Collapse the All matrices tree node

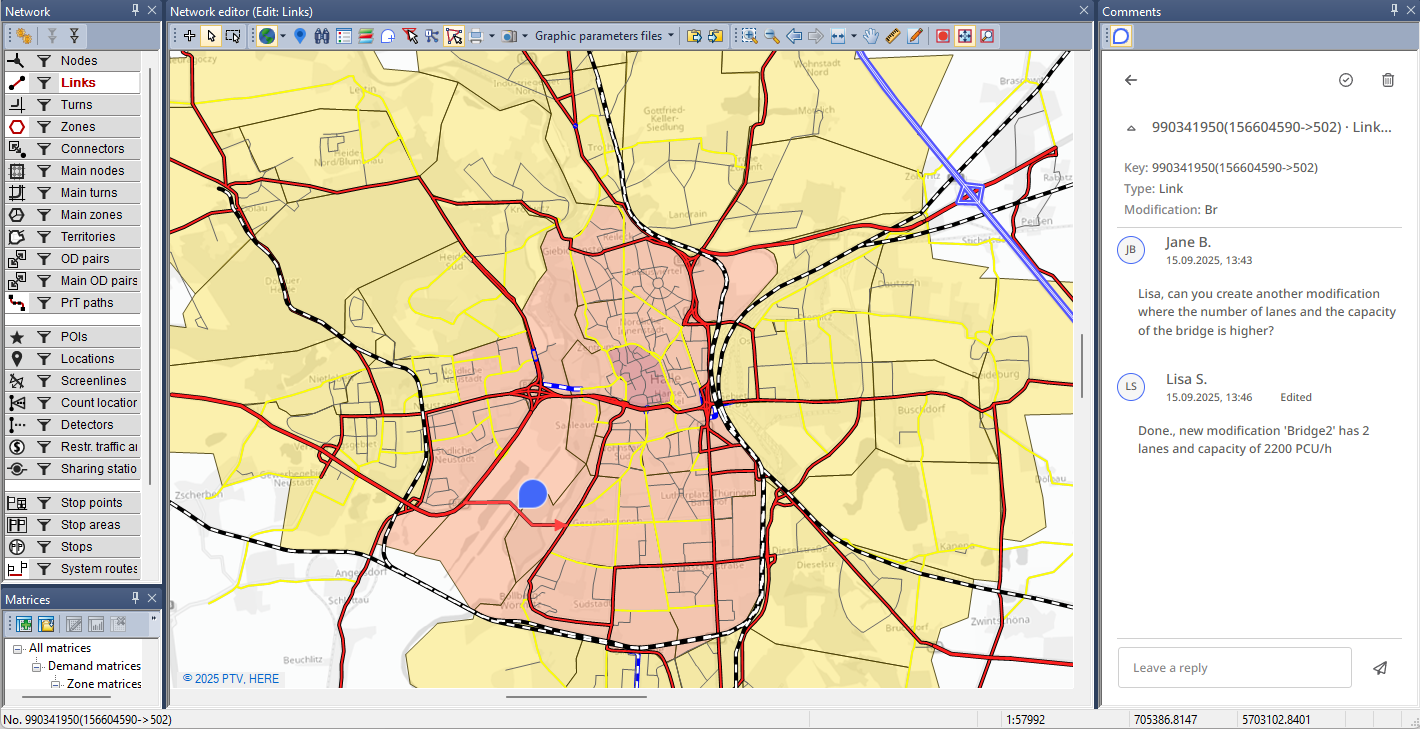click(19, 648)
